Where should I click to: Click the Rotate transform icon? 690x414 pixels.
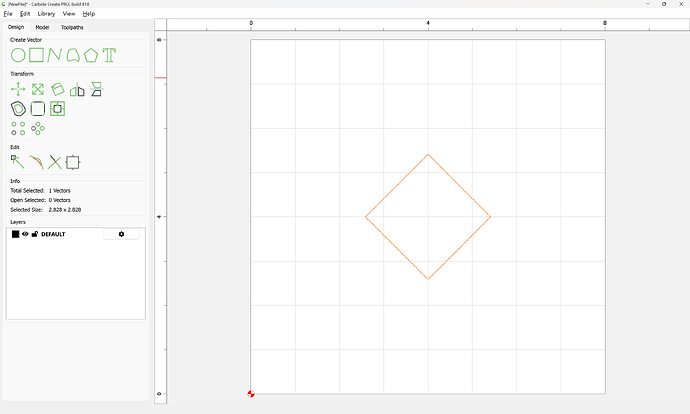click(x=58, y=89)
